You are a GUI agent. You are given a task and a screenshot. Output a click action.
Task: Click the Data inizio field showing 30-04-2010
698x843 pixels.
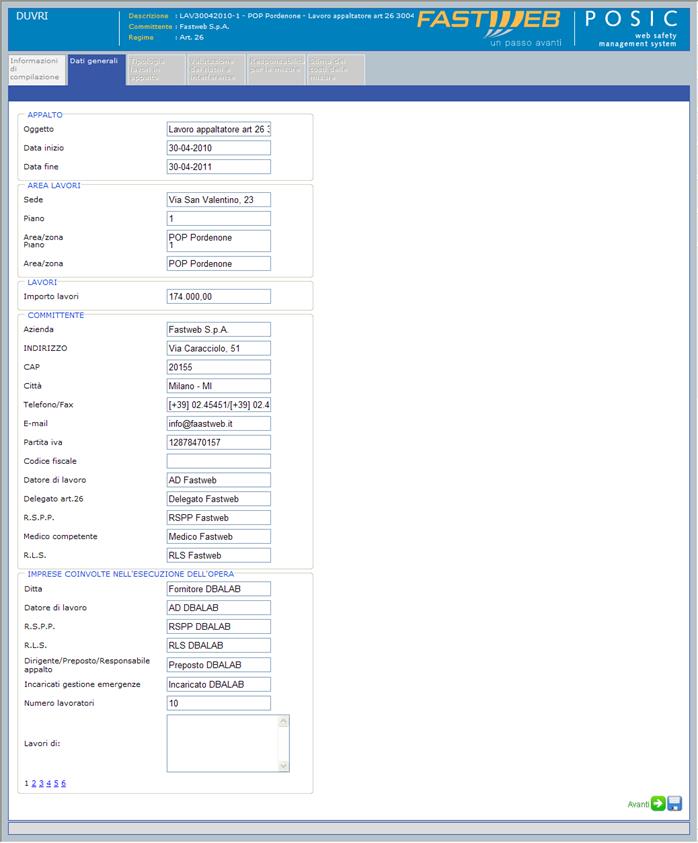coord(219,148)
